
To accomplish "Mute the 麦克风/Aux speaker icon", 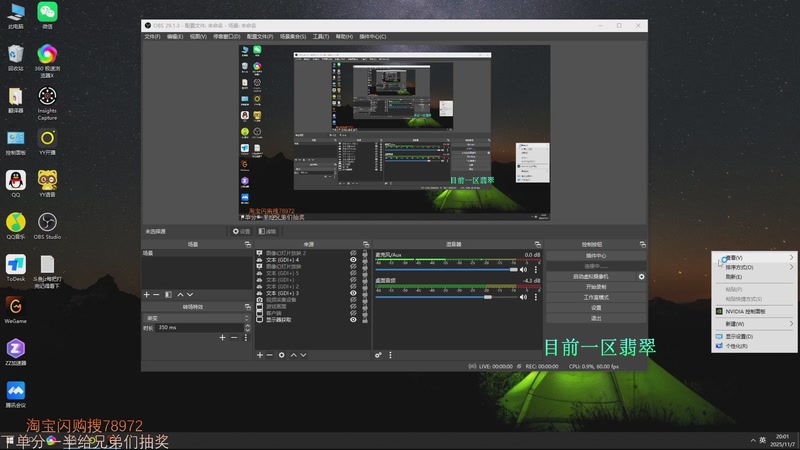I will (x=523, y=269).
